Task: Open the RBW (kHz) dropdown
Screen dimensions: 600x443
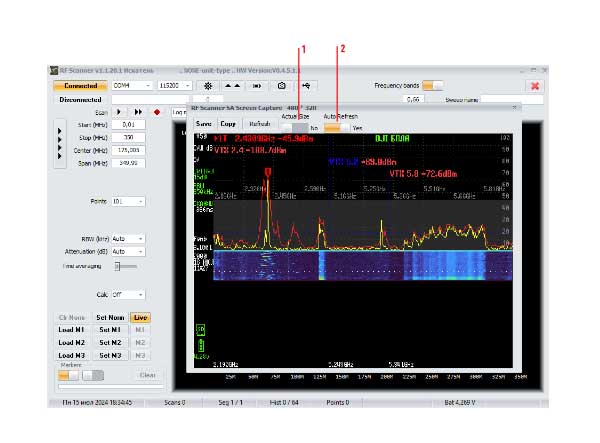Action: (128, 239)
